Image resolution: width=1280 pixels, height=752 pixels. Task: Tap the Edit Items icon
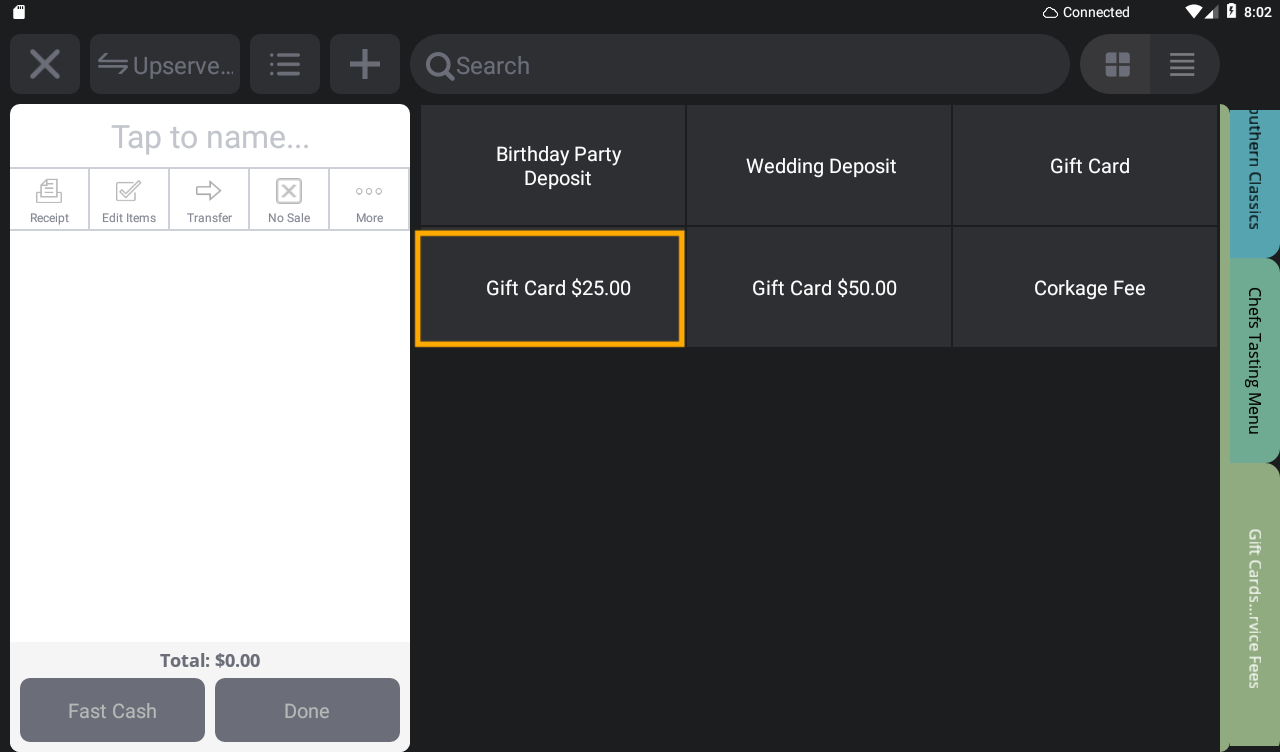click(128, 198)
